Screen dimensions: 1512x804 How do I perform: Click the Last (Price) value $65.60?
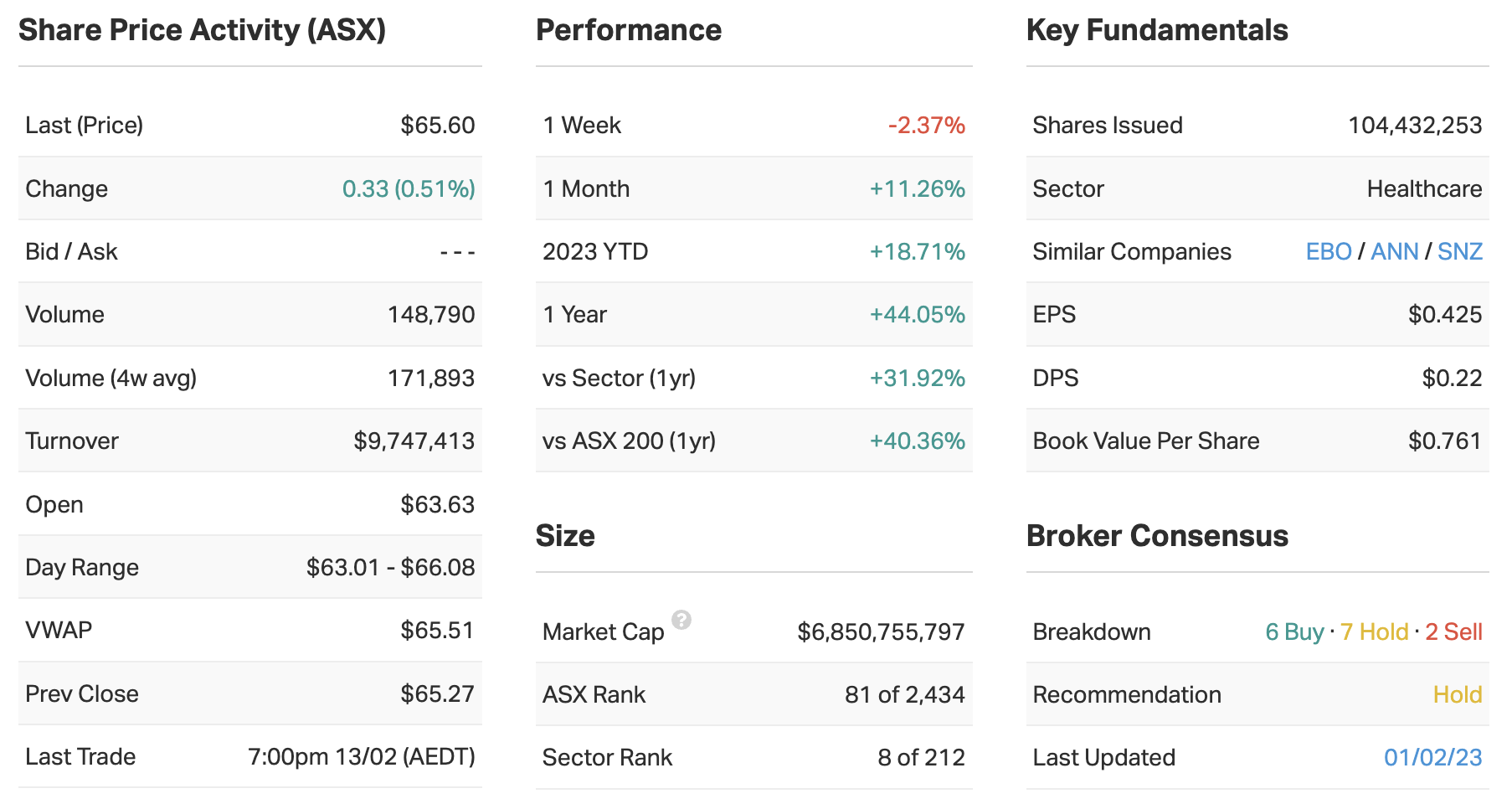pos(437,125)
